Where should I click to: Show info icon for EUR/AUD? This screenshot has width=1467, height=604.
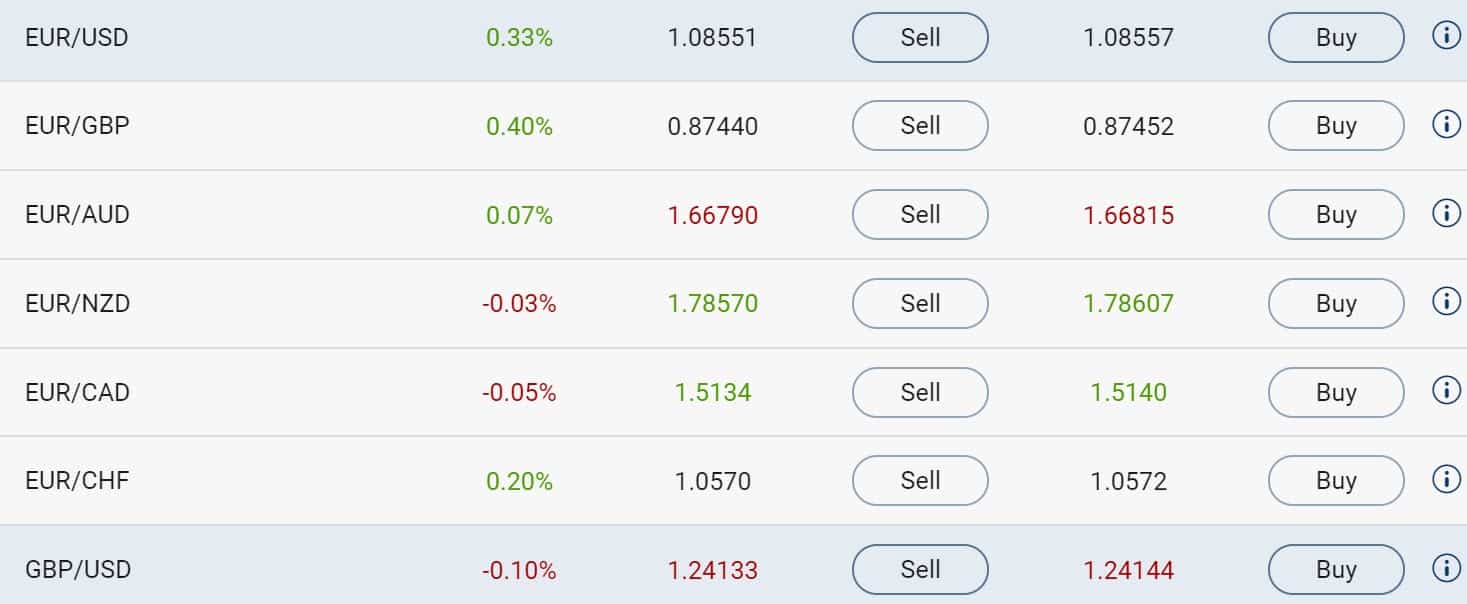pyautogui.click(x=1446, y=214)
